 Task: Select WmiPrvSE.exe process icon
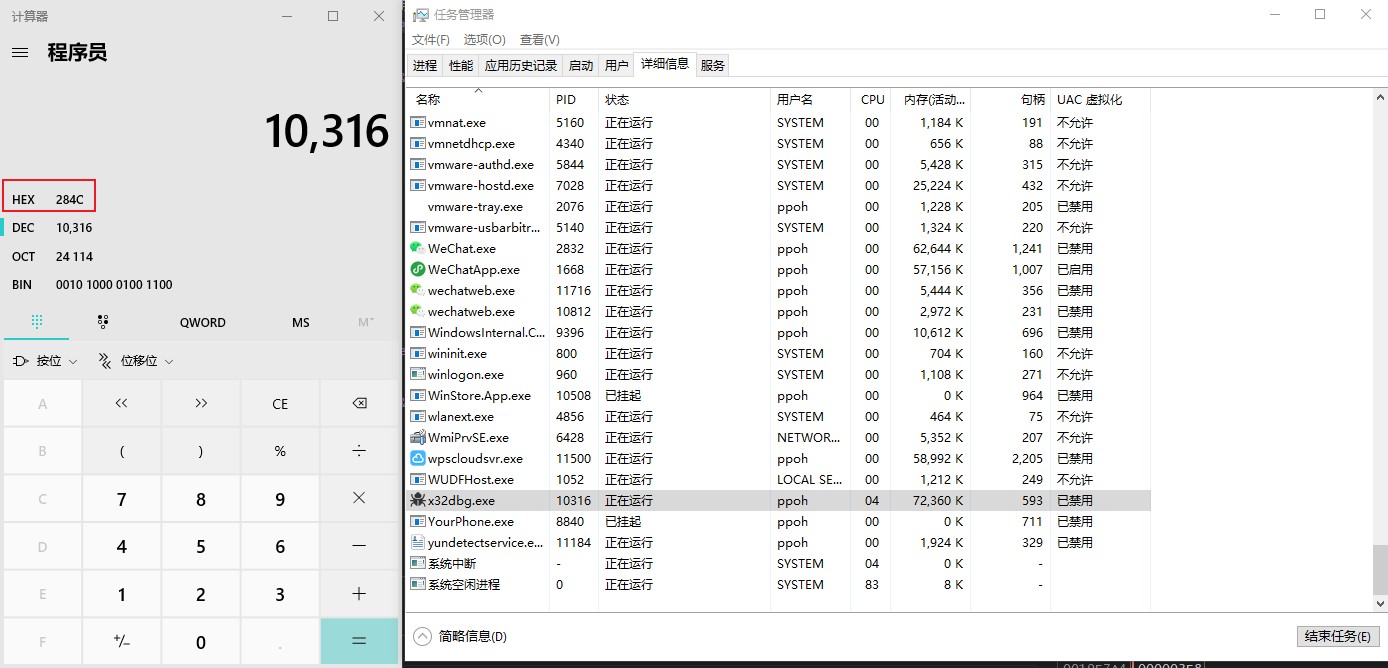tap(418, 437)
